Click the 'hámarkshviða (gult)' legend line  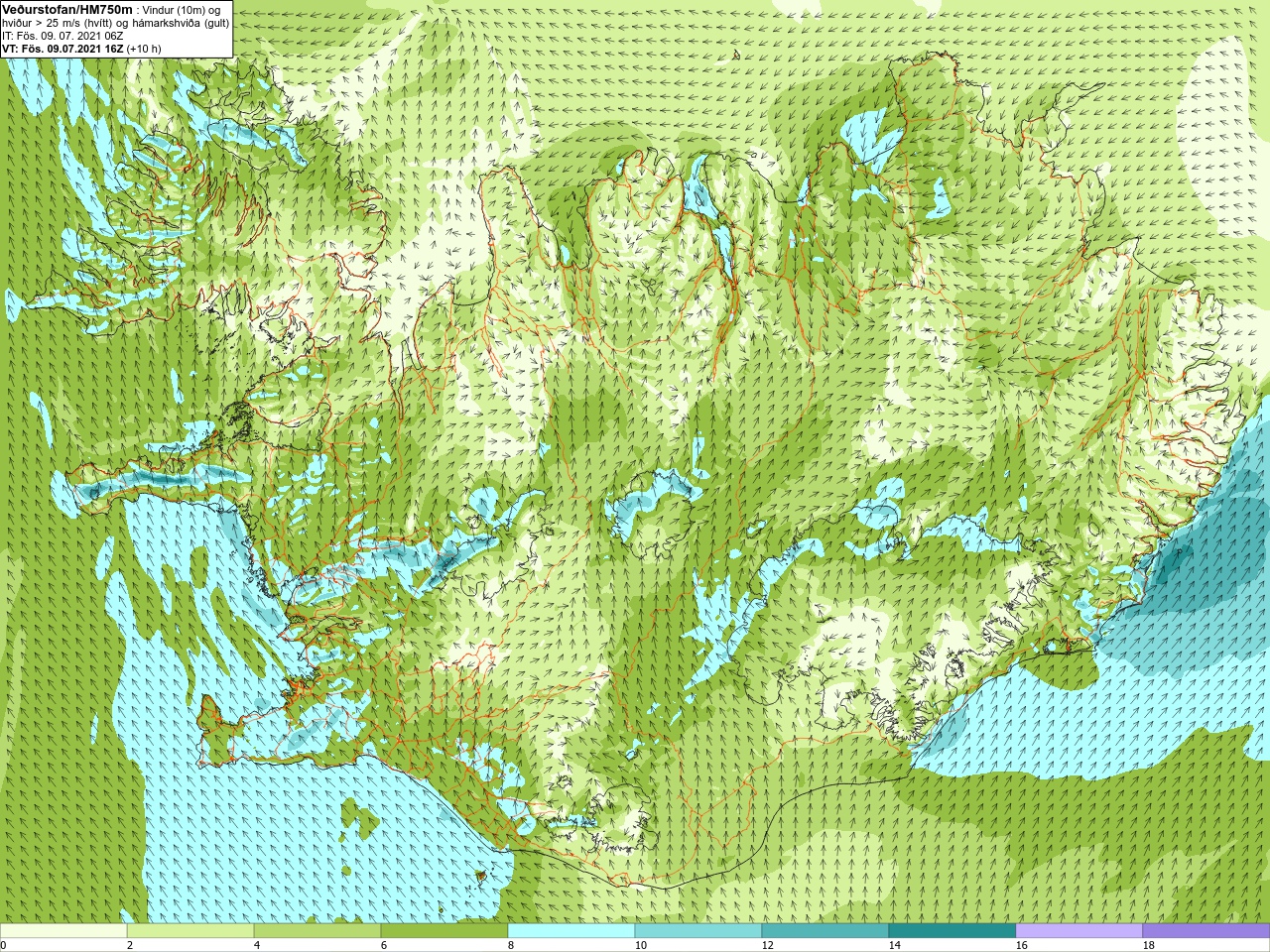[x=179, y=23]
